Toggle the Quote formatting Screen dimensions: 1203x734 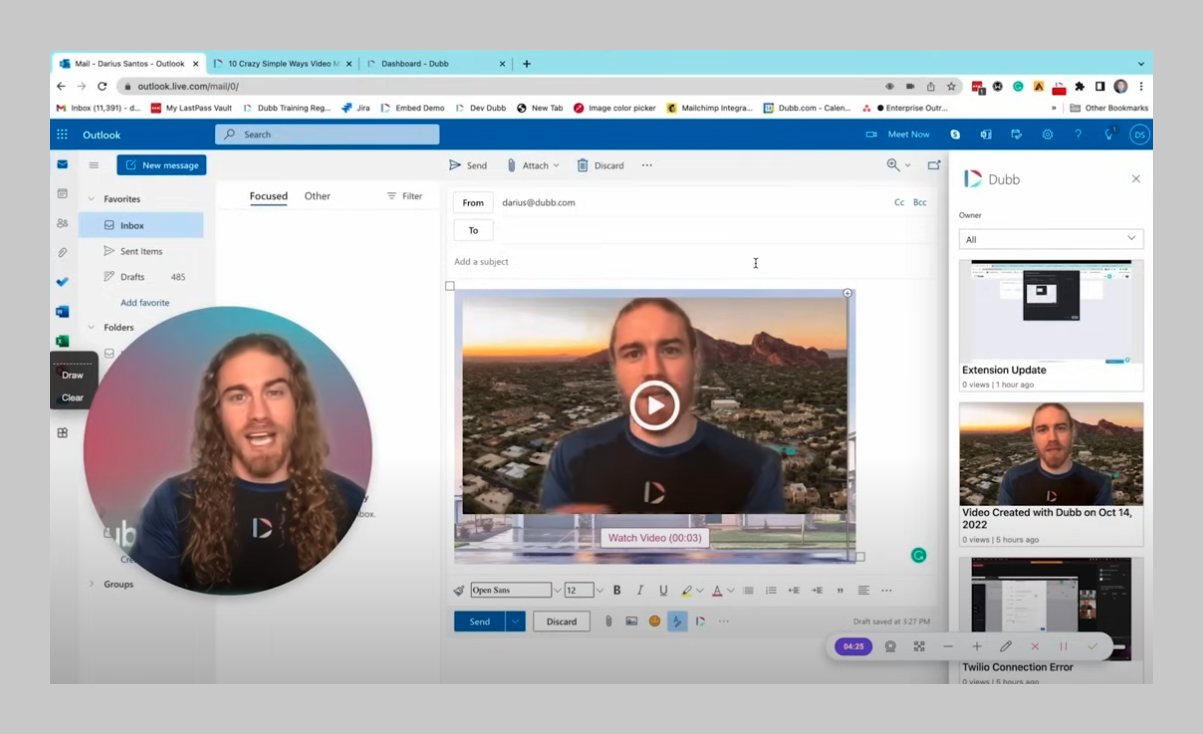(840, 590)
